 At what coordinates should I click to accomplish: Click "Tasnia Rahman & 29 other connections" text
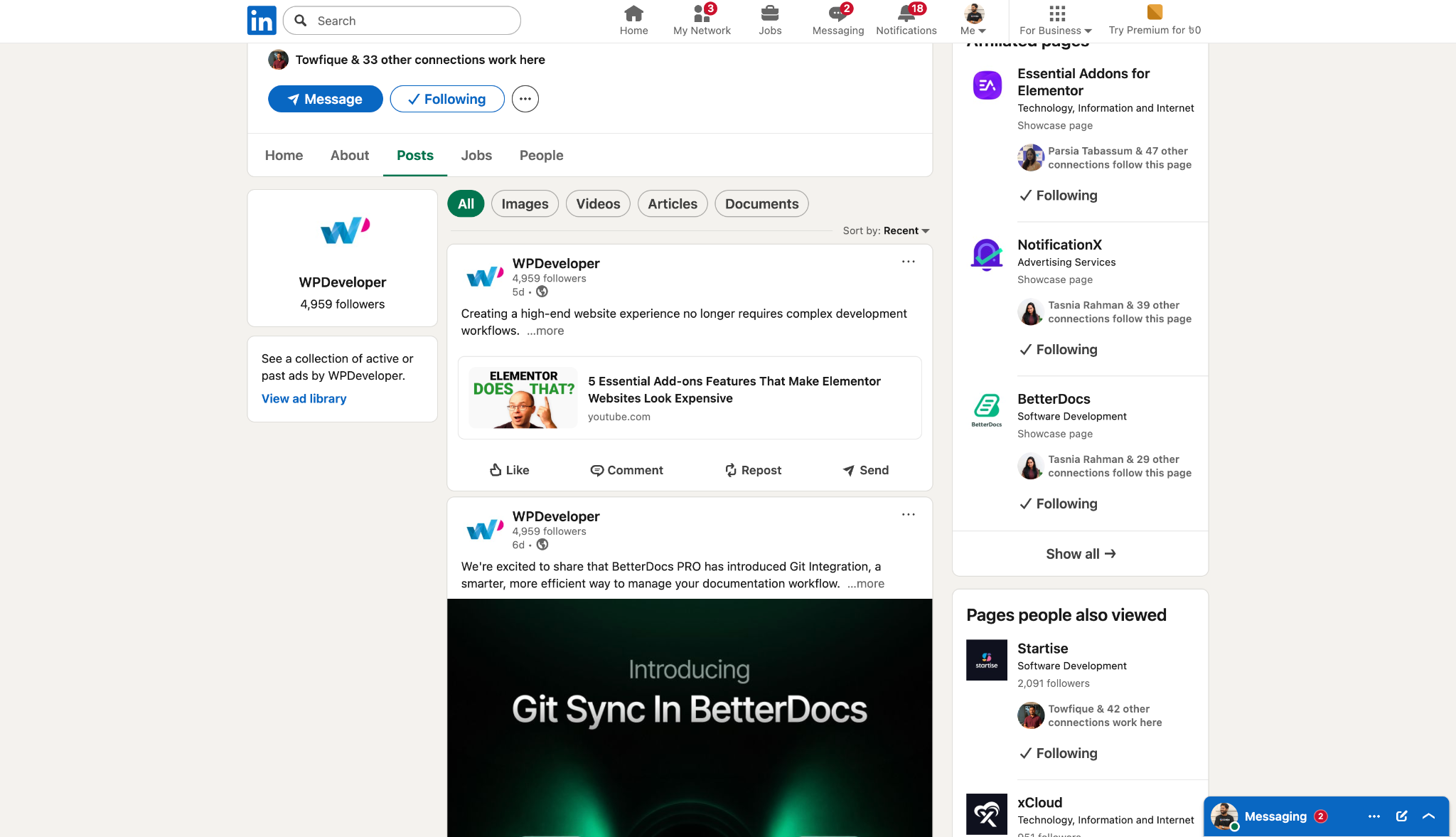pos(1120,467)
